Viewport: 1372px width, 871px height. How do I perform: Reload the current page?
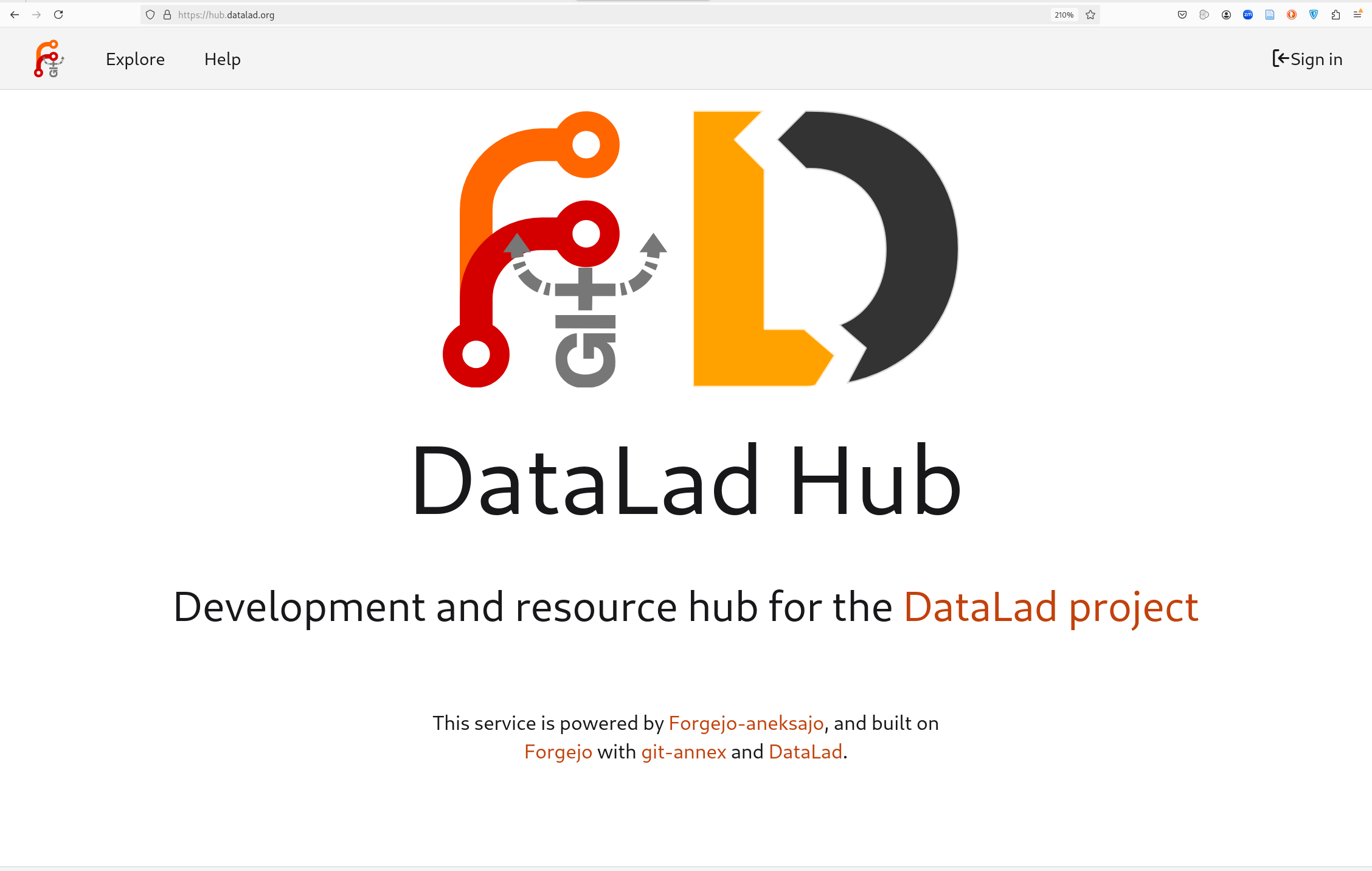[x=58, y=15]
